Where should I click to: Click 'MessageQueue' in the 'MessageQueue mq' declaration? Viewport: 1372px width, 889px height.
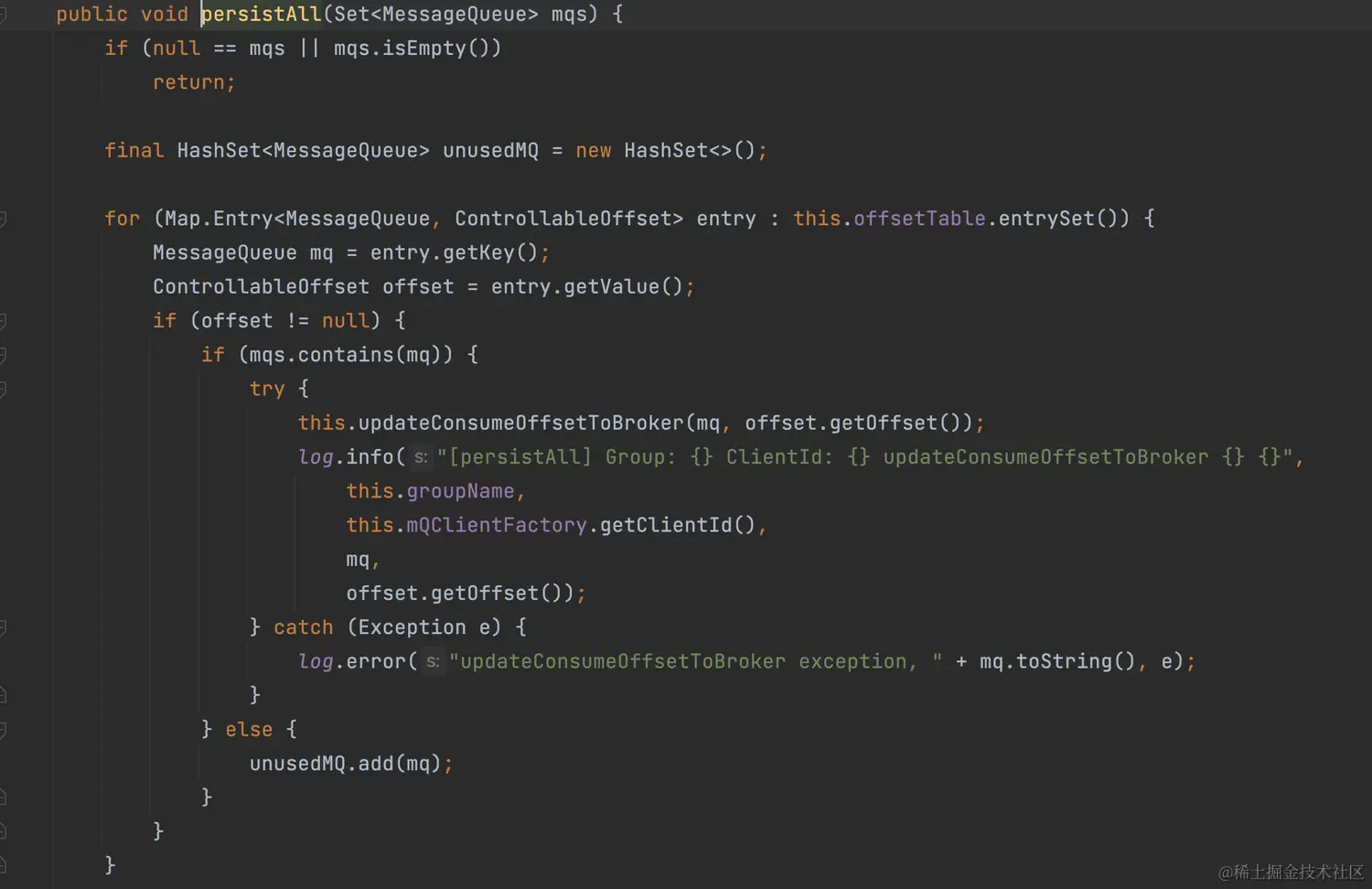coord(224,252)
